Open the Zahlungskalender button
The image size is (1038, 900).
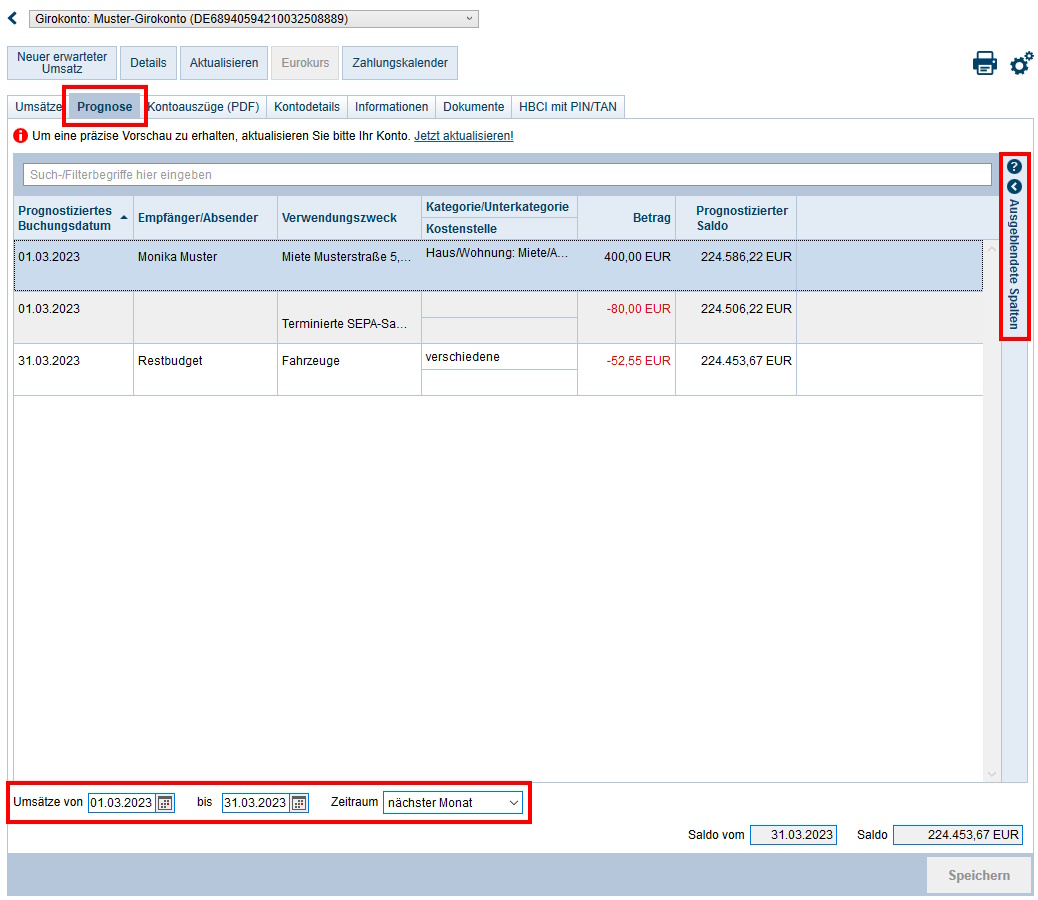point(400,63)
